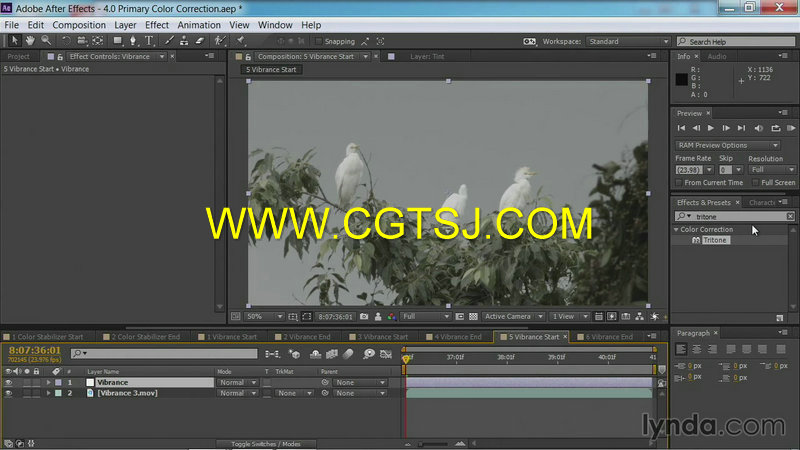Viewport: 800px width, 450px height.
Task: Open RAM Preview Options dropdown
Action: 728,145
